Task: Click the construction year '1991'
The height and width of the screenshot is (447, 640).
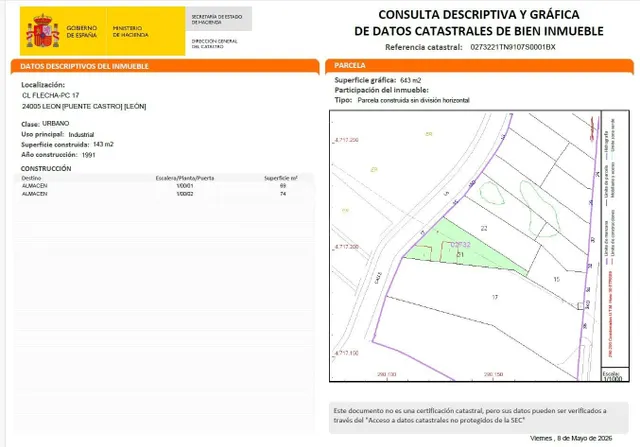Action: [89, 155]
